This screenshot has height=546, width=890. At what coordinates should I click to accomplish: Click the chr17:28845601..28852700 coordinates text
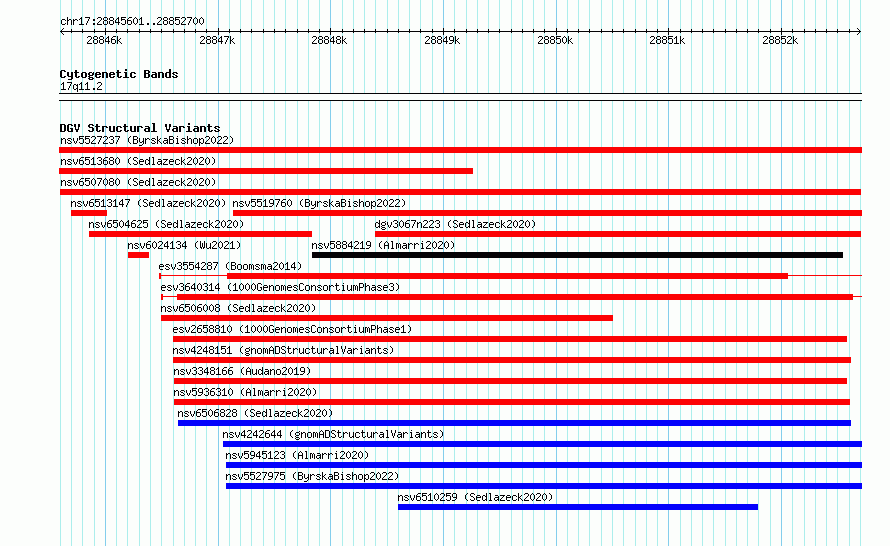point(132,21)
